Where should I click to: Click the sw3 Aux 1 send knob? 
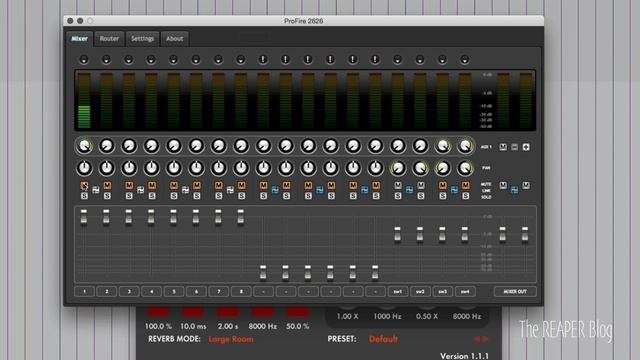coord(443,146)
